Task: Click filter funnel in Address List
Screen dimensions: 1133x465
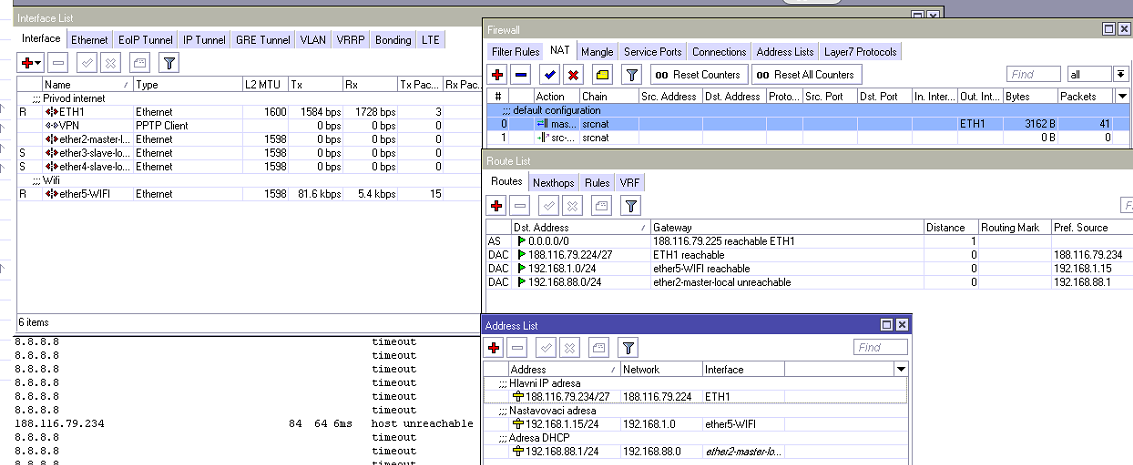Action: (629, 348)
